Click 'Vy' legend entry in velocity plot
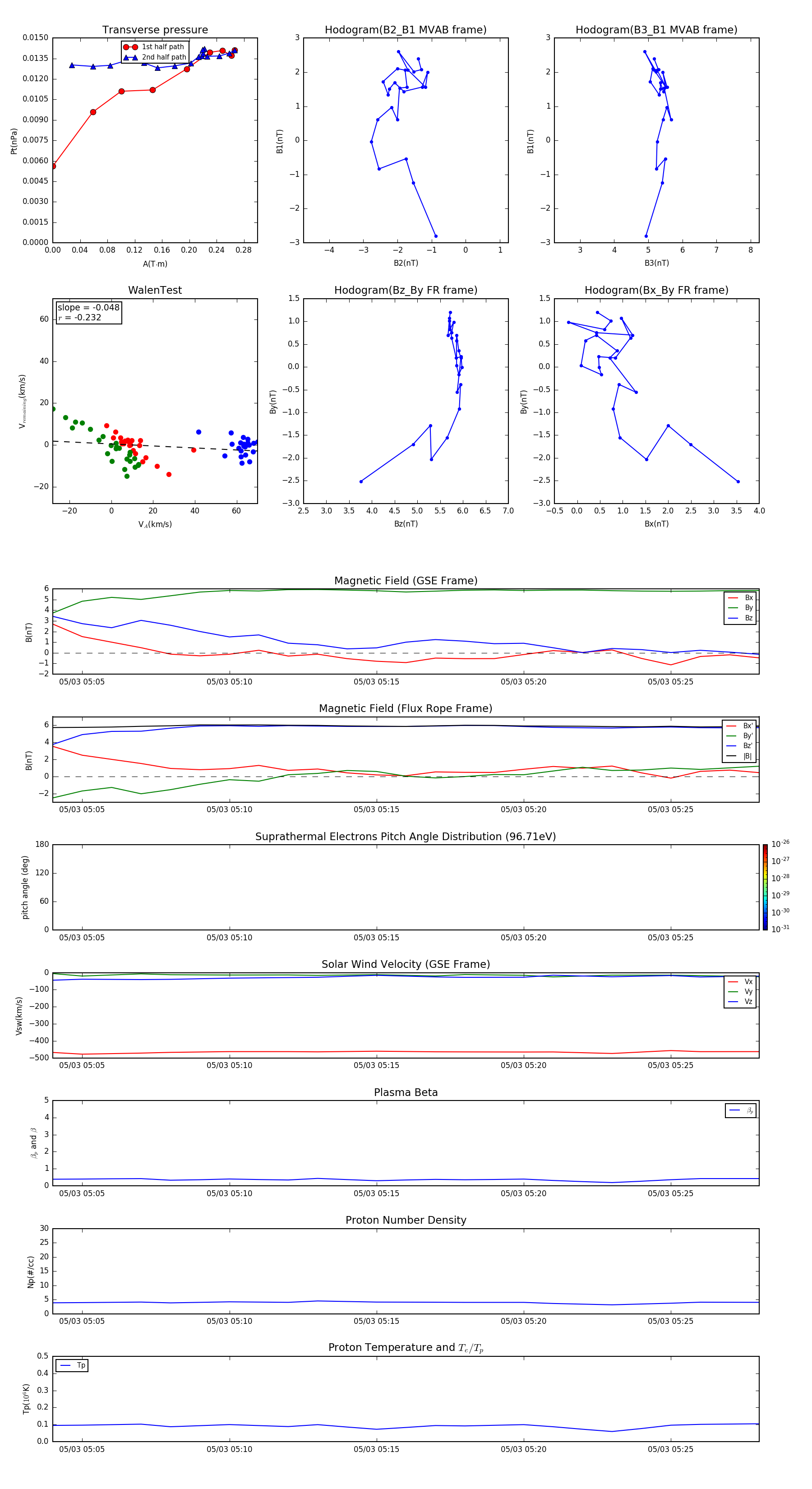 (741, 991)
